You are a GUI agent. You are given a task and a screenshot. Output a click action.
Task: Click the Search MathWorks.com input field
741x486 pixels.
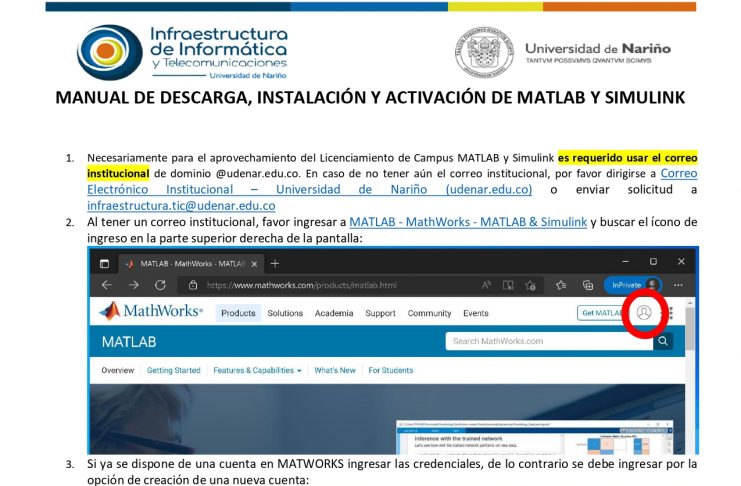point(549,341)
